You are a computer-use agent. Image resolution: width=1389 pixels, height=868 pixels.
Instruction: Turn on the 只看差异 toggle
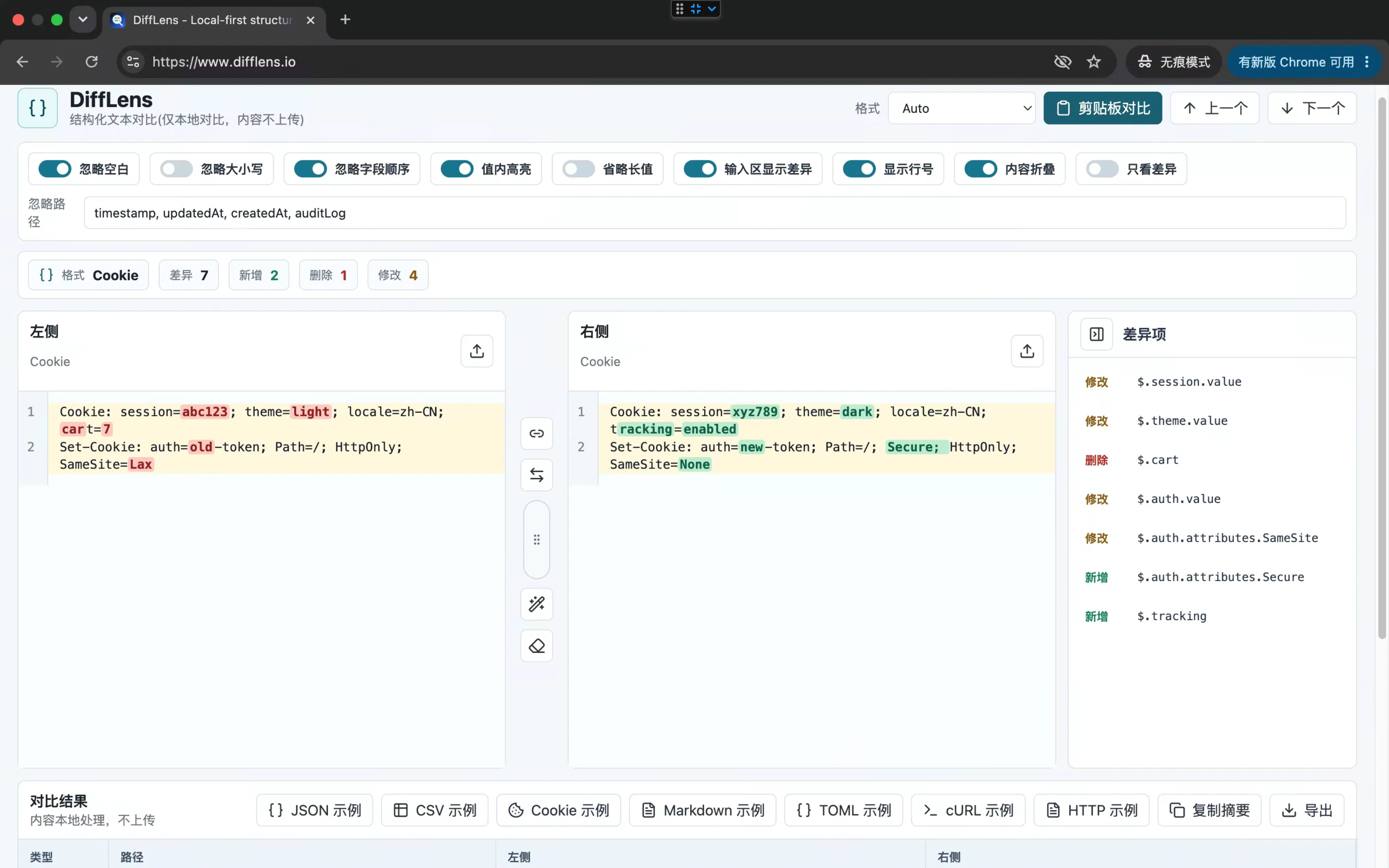tap(1102, 169)
